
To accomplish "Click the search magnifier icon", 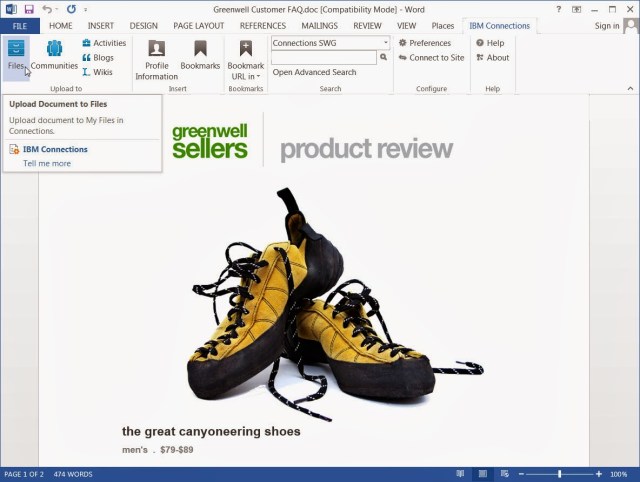I will (383, 58).
